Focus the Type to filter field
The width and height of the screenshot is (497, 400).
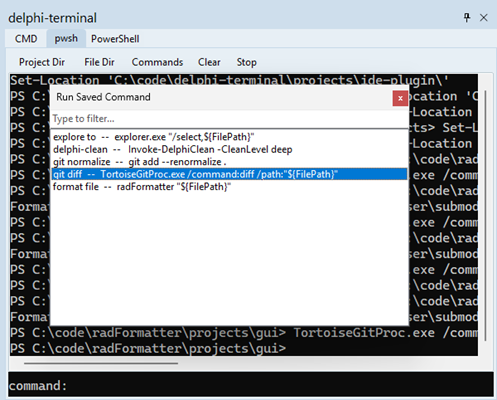pos(229,119)
